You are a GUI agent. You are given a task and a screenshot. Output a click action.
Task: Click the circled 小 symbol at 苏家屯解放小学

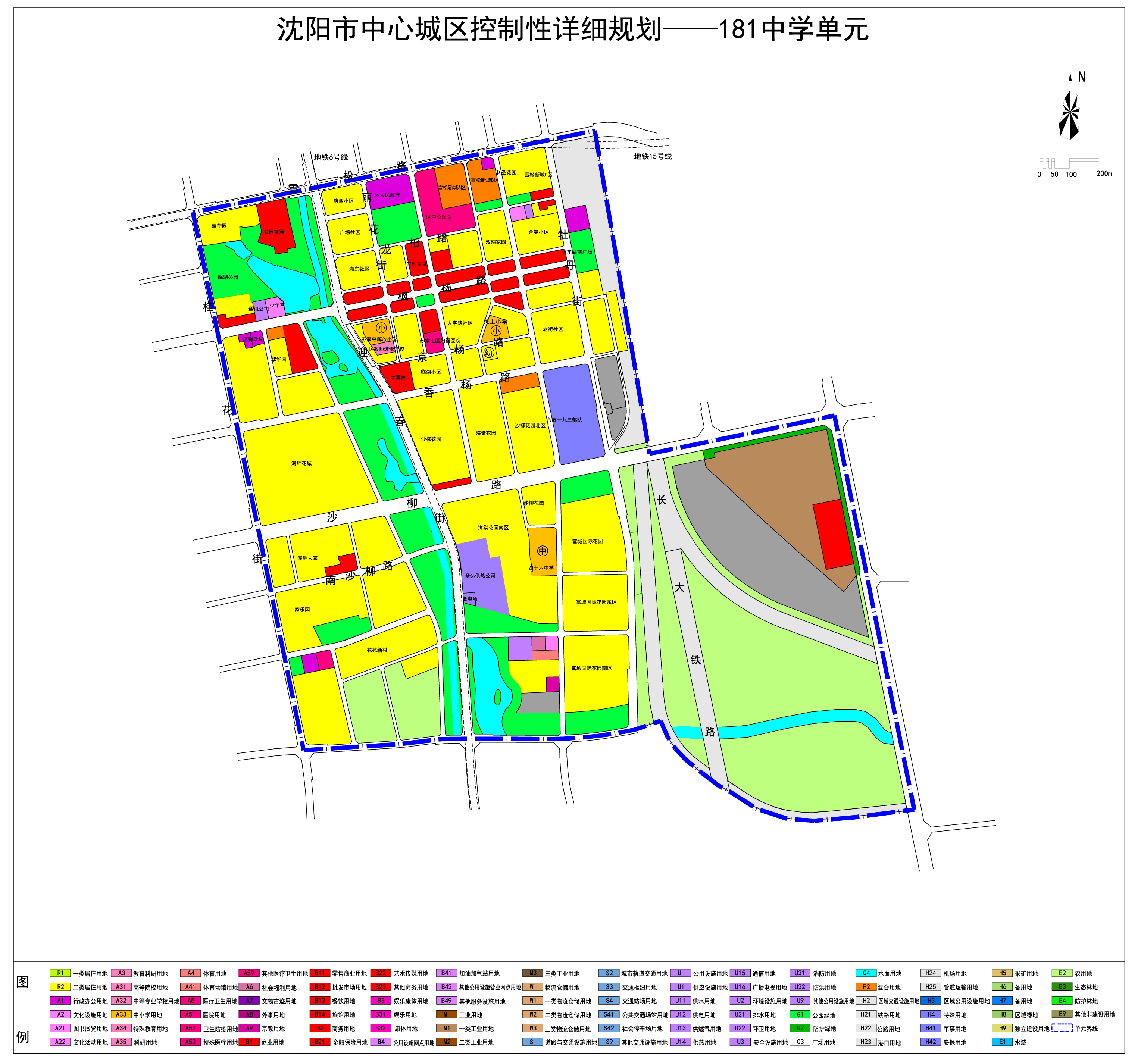[381, 328]
